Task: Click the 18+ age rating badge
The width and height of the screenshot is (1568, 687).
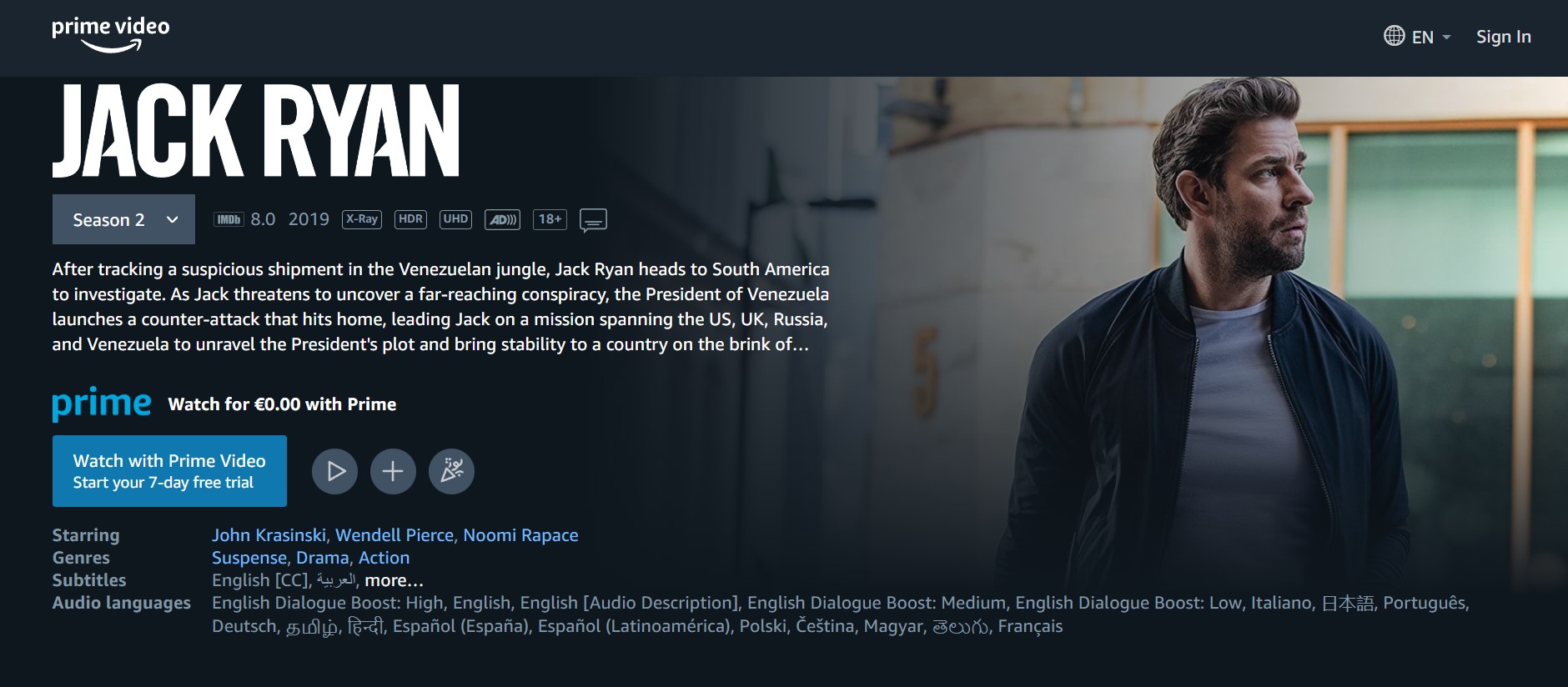Action: coord(550,219)
